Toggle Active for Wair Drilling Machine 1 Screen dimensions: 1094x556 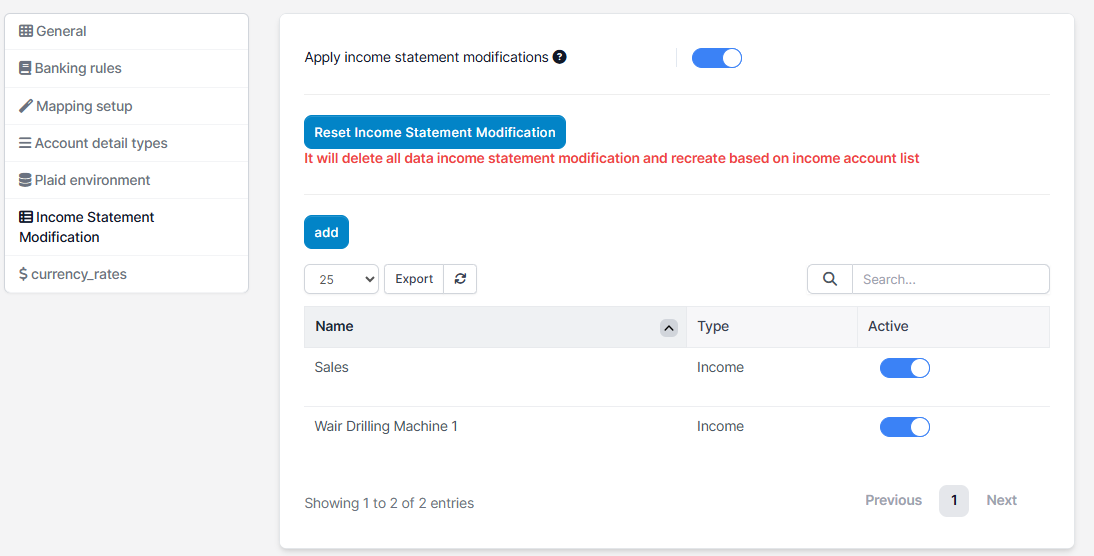pyautogui.click(x=904, y=427)
